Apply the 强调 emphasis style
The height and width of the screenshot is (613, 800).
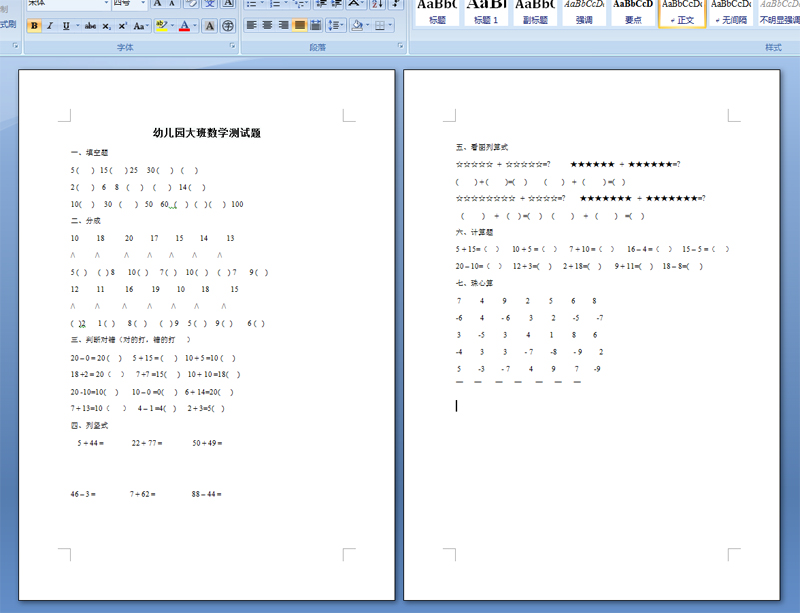coord(584,13)
